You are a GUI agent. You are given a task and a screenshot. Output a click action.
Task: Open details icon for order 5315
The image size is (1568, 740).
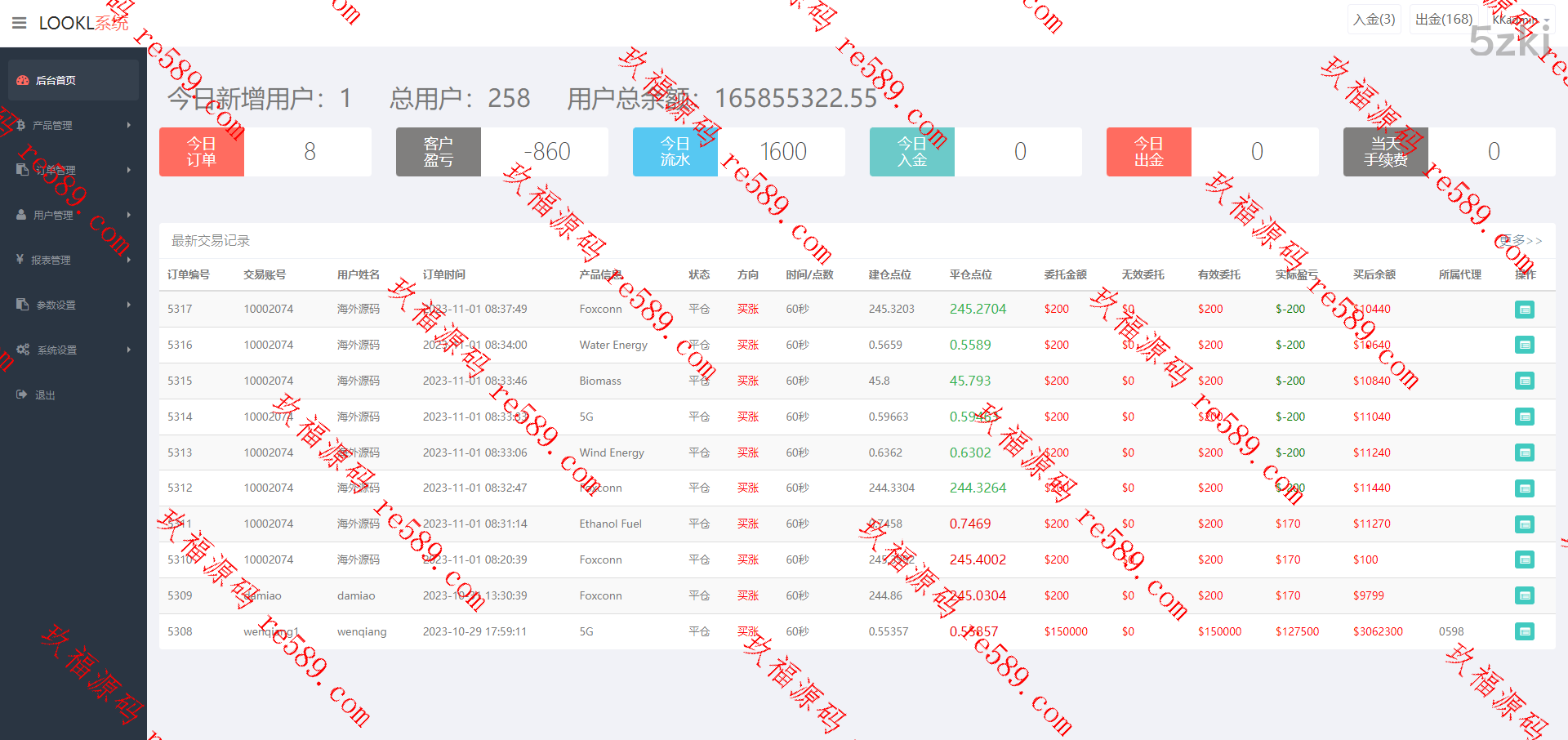pos(1524,381)
